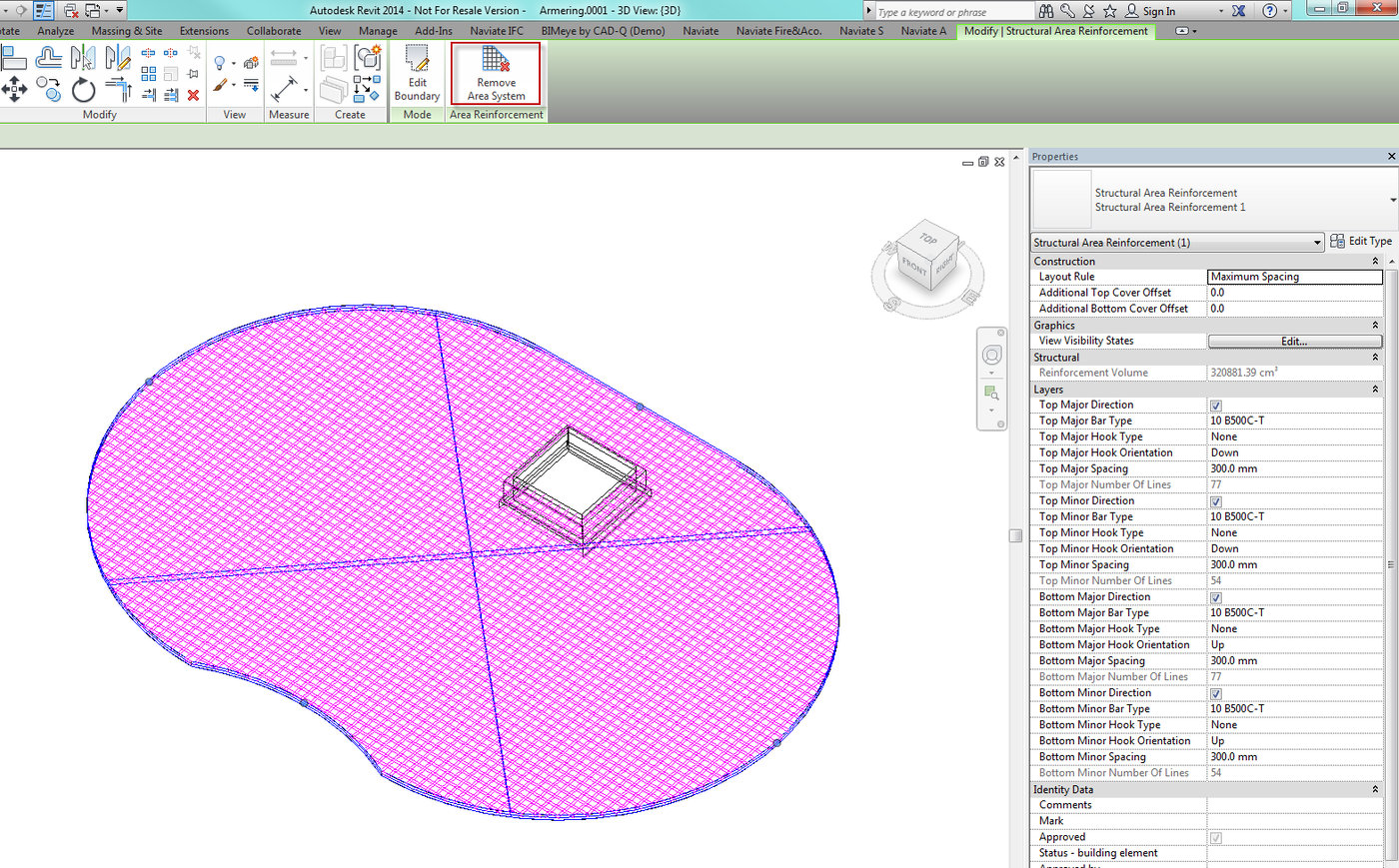Click the Layout Rule value field
1399x868 pixels.
1294,277
